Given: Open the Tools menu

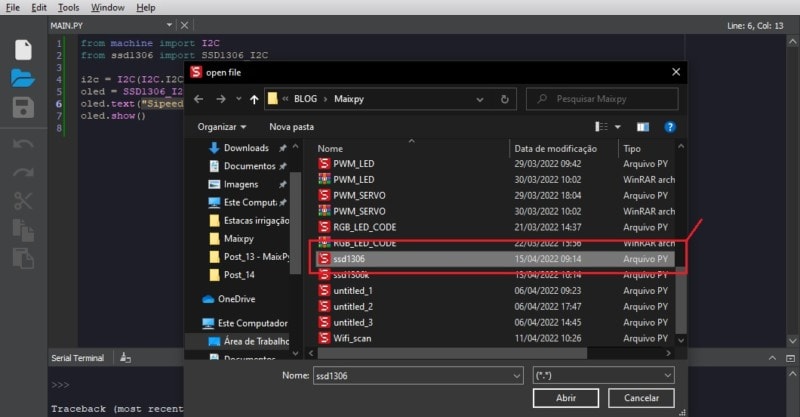Looking at the screenshot, I should point(68,7).
